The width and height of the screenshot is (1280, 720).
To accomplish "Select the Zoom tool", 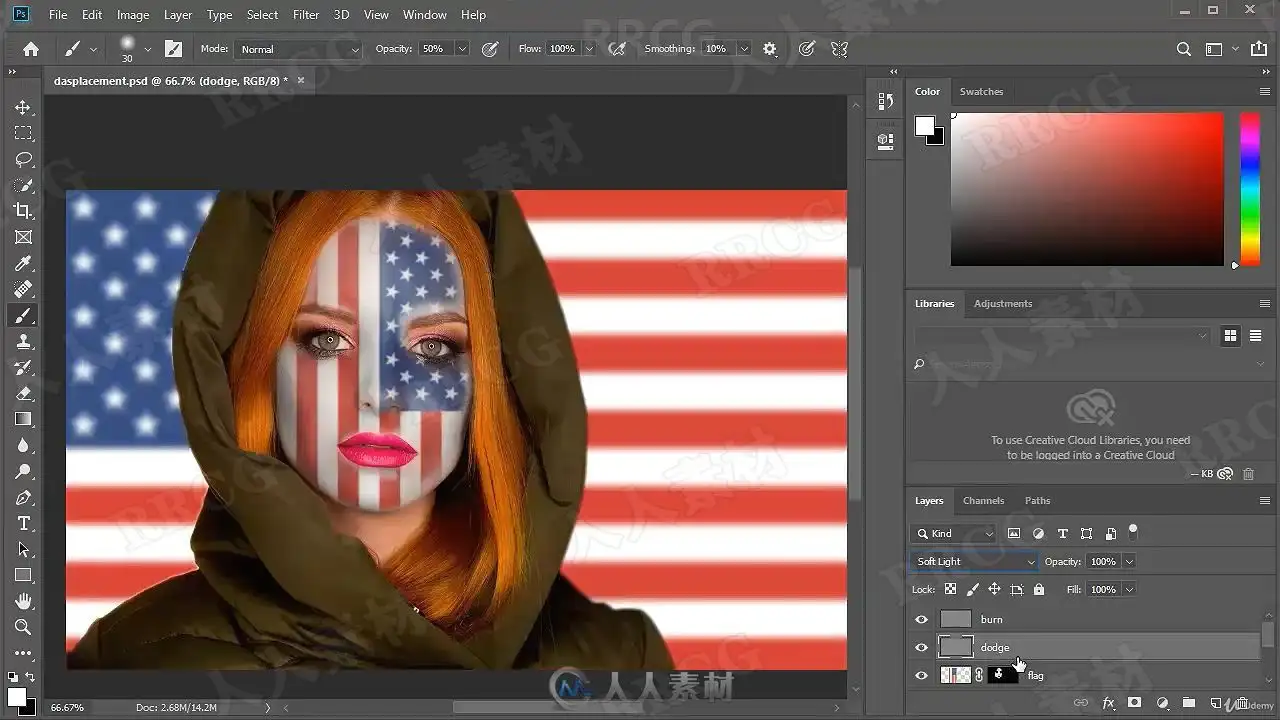I will click(23, 627).
